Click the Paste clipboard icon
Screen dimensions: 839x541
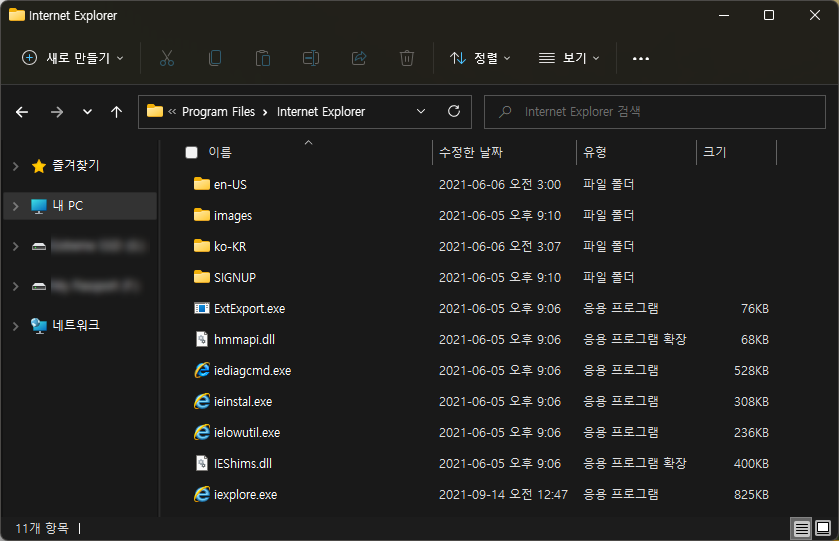click(263, 58)
